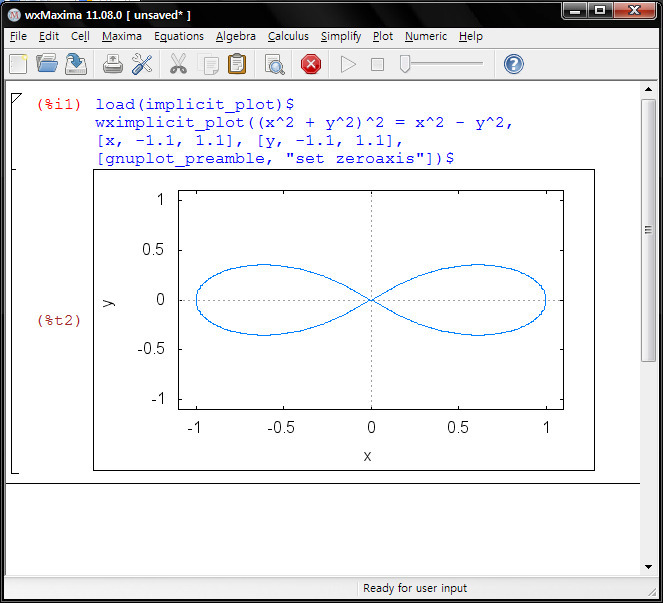Click the lemniscate plot image
Image resolution: width=663 pixels, height=603 pixels.
tap(344, 320)
